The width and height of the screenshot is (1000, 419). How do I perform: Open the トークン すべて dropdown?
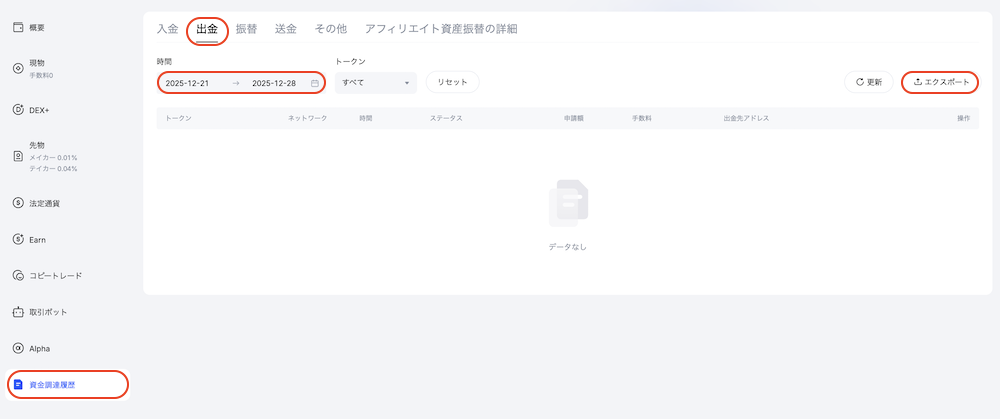point(376,83)
